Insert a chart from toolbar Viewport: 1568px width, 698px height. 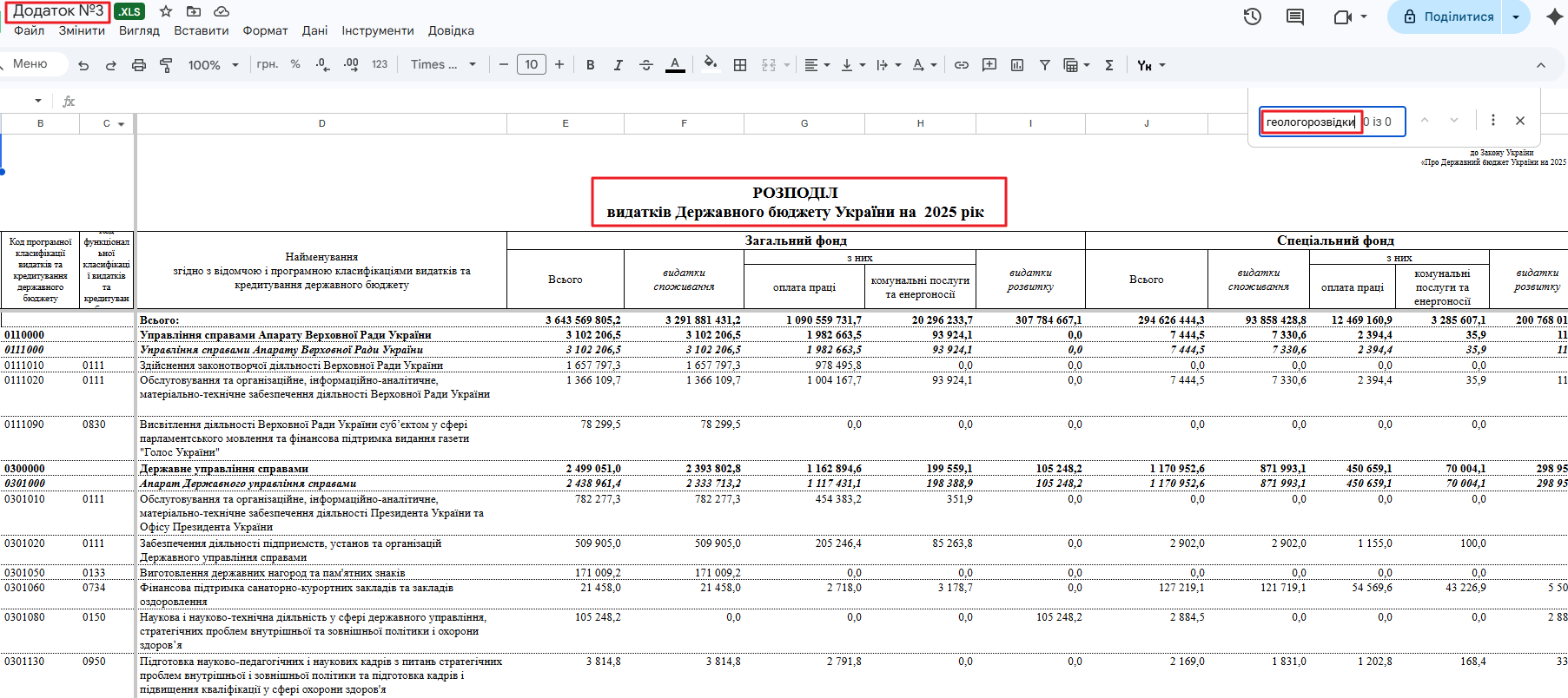[1017, 65]
